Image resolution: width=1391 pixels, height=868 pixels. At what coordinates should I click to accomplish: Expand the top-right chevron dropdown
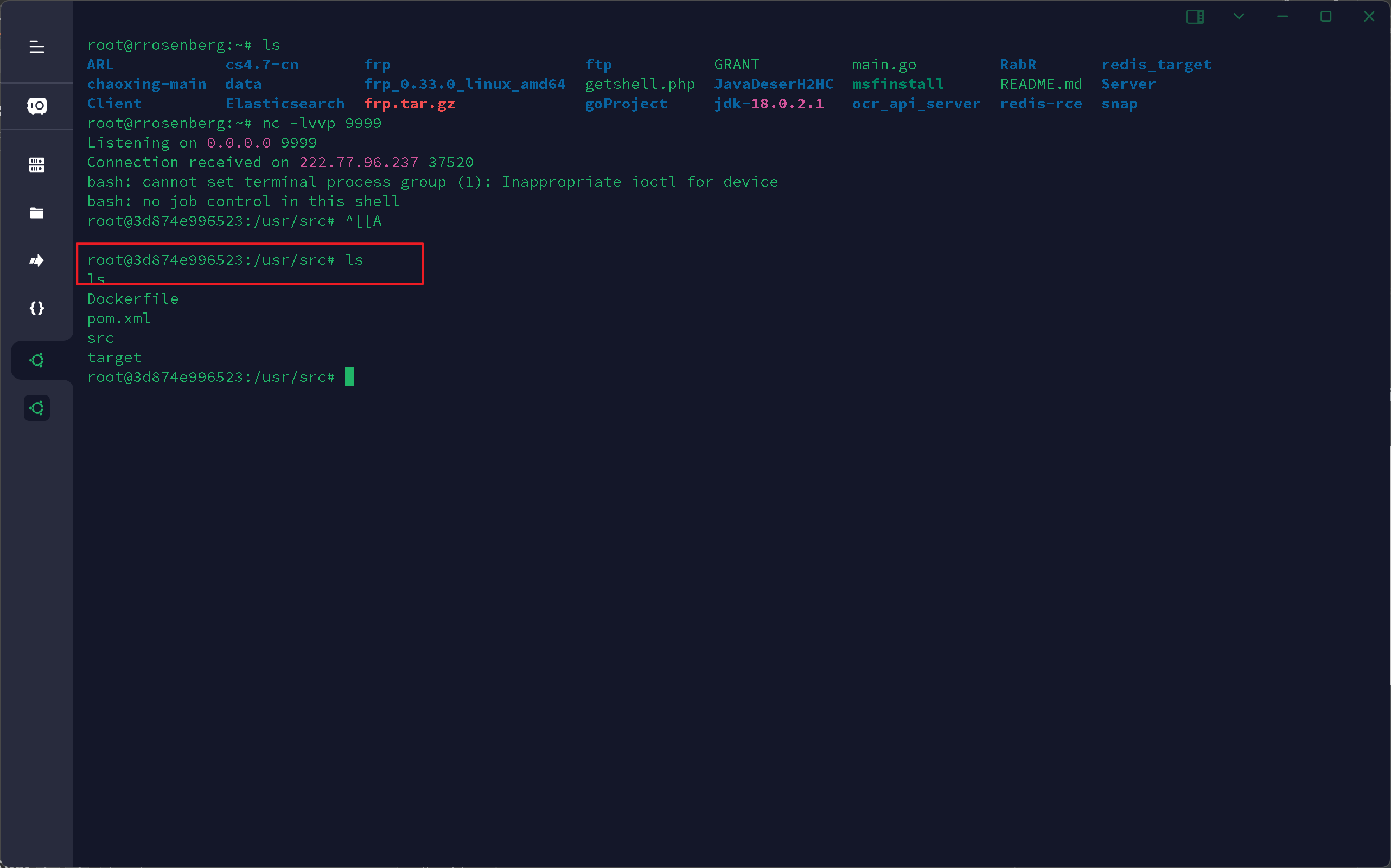(x=1239, y=17)
